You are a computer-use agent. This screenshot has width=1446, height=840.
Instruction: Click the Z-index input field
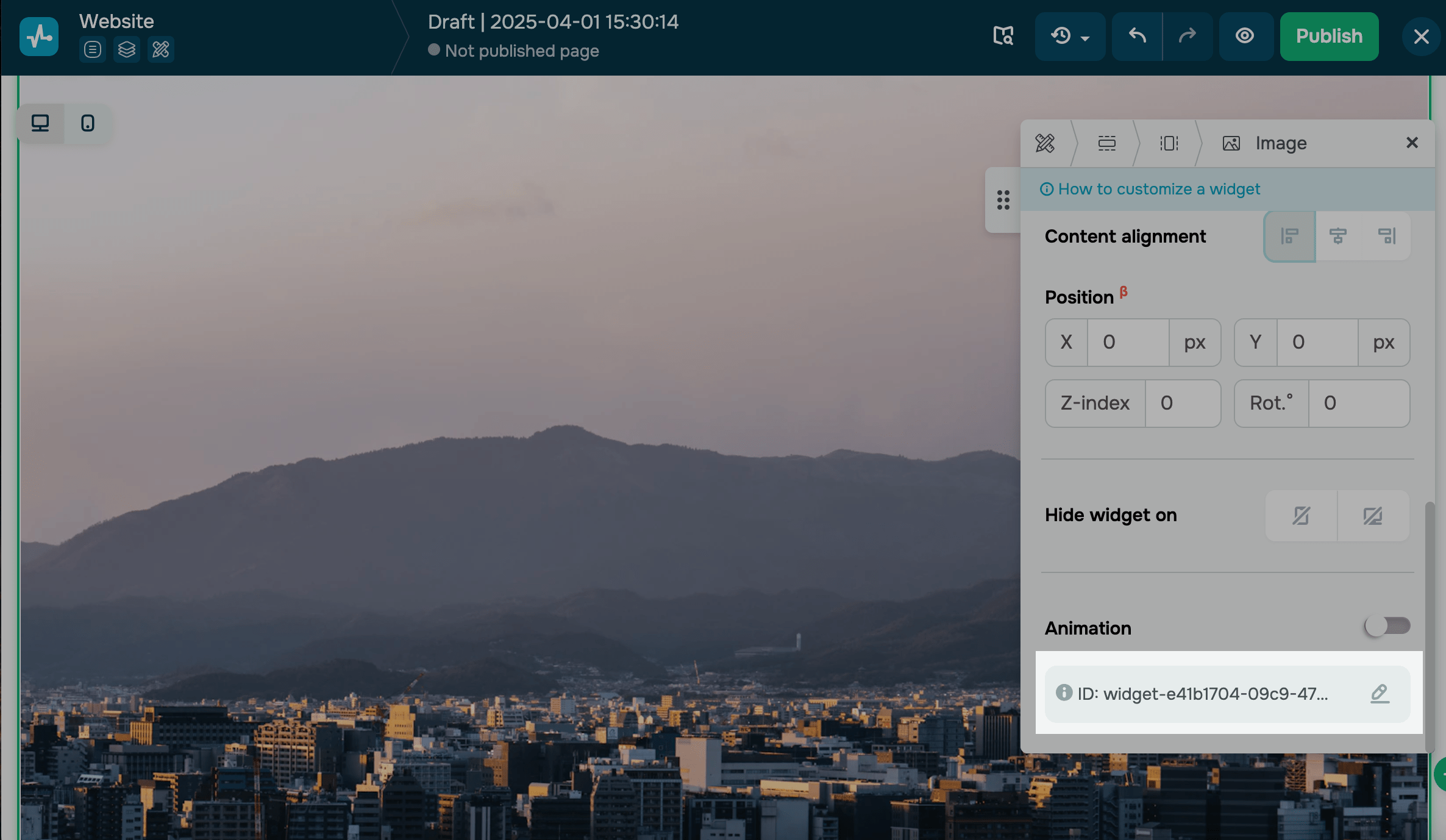tap(1181, 404)
